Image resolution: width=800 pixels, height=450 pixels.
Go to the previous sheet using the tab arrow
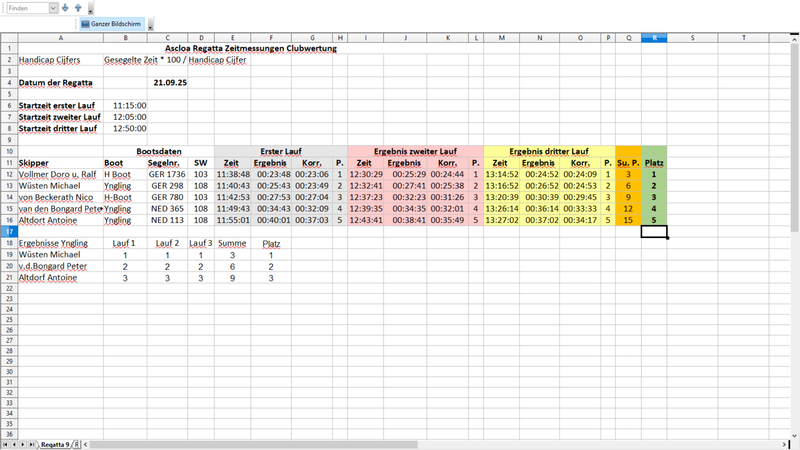(14, 443)
